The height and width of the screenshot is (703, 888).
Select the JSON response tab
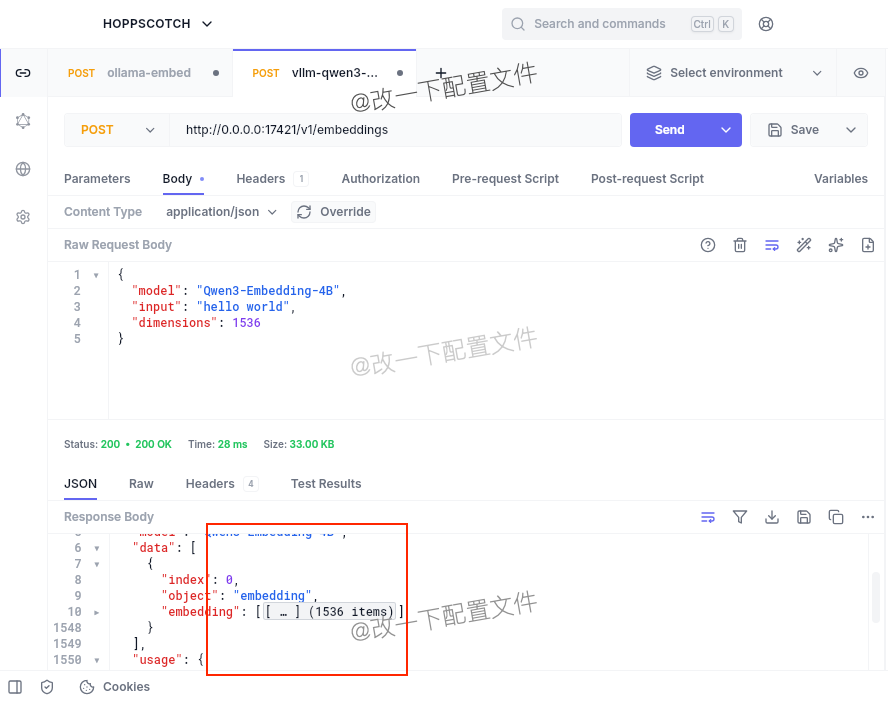[x=80, y=484]
